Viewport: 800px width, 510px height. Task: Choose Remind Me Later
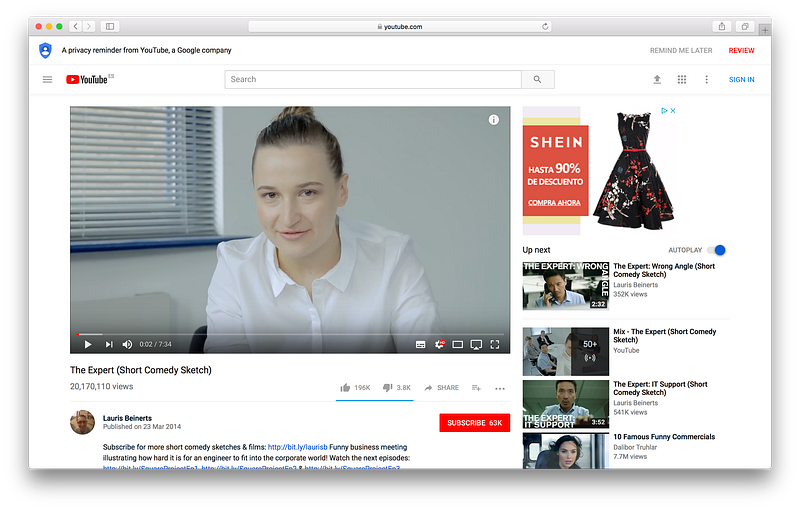tap(681, 50)
